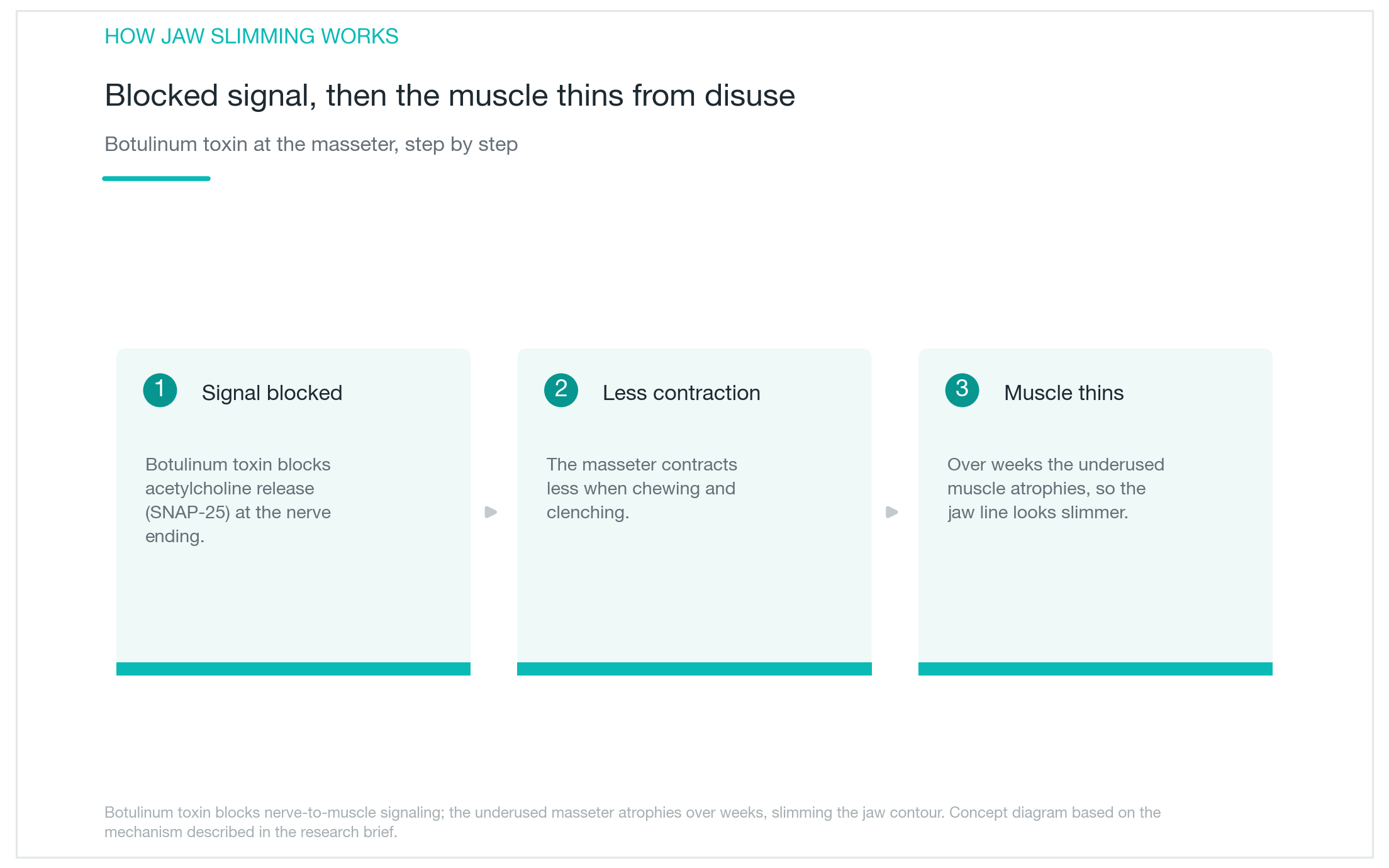Select the Muscle thins card heading
Image resolution: width=1389 pixels, height=868 pixels.
point(1064,393)
